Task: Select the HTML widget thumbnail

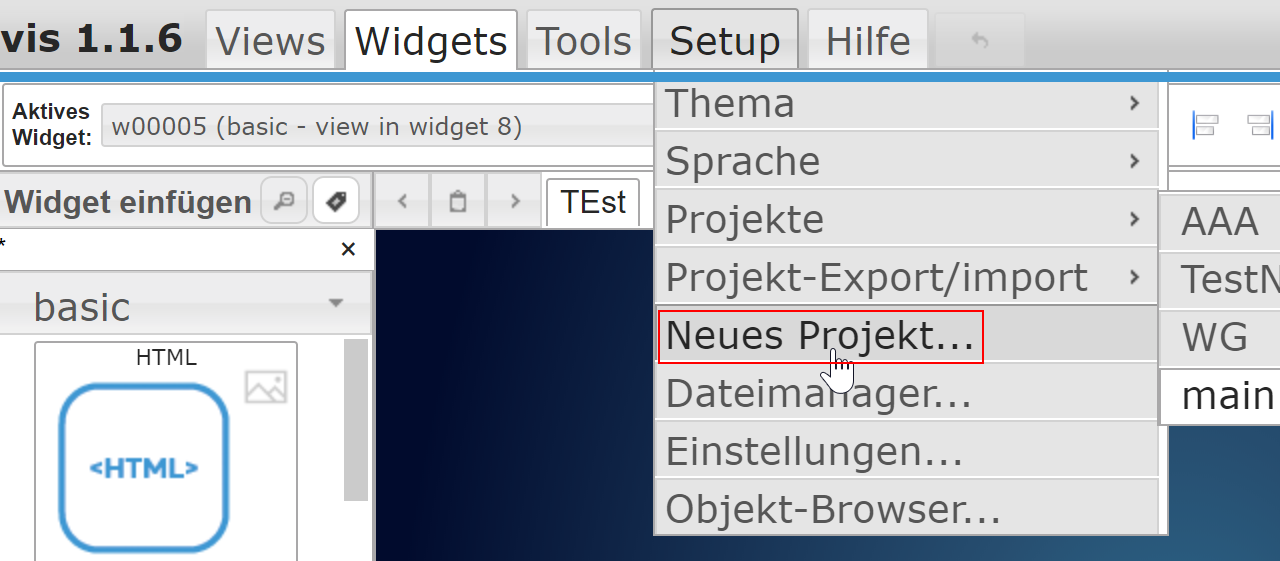Action: [166, 452]
